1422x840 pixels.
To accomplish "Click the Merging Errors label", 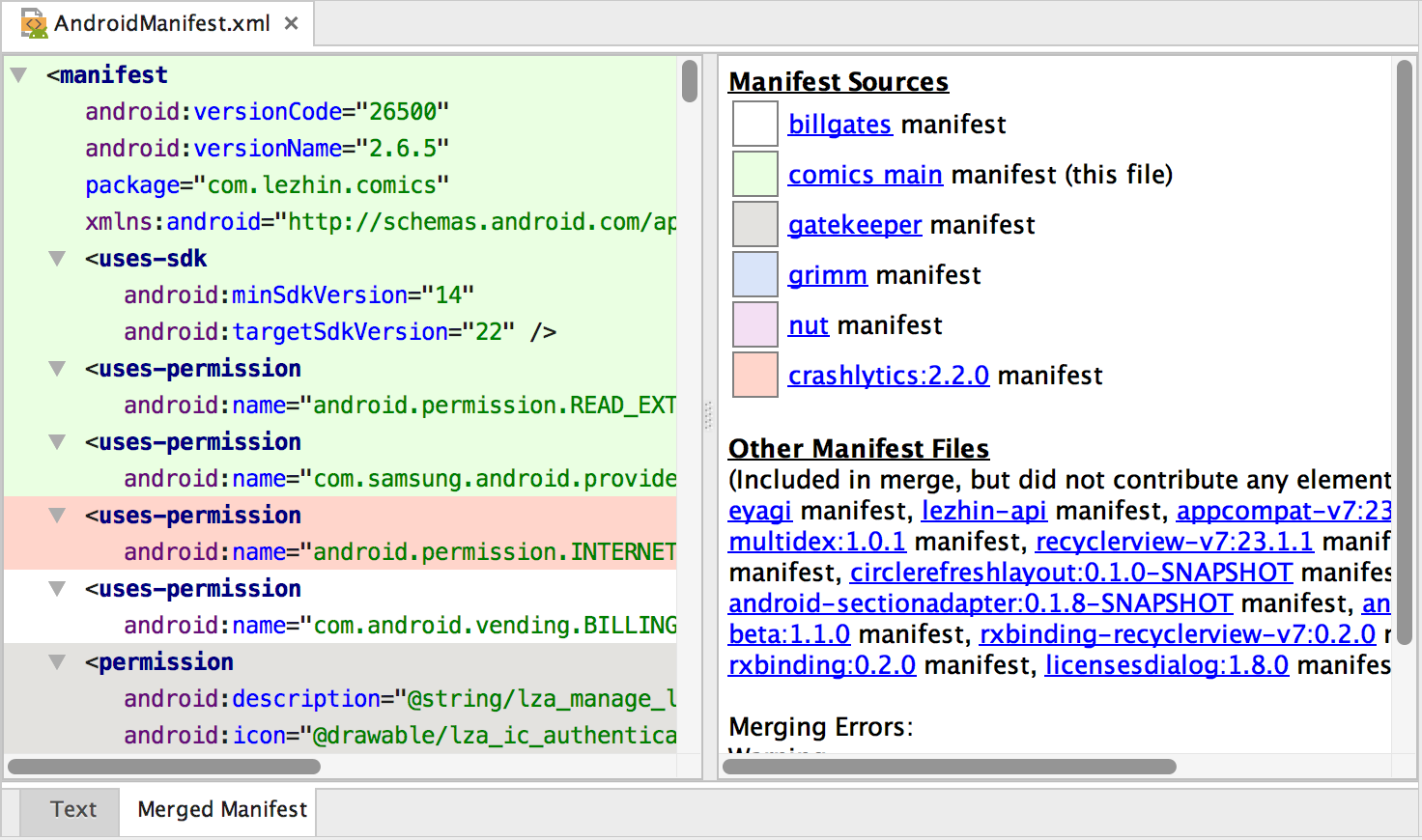I will (x=821, y=727).
